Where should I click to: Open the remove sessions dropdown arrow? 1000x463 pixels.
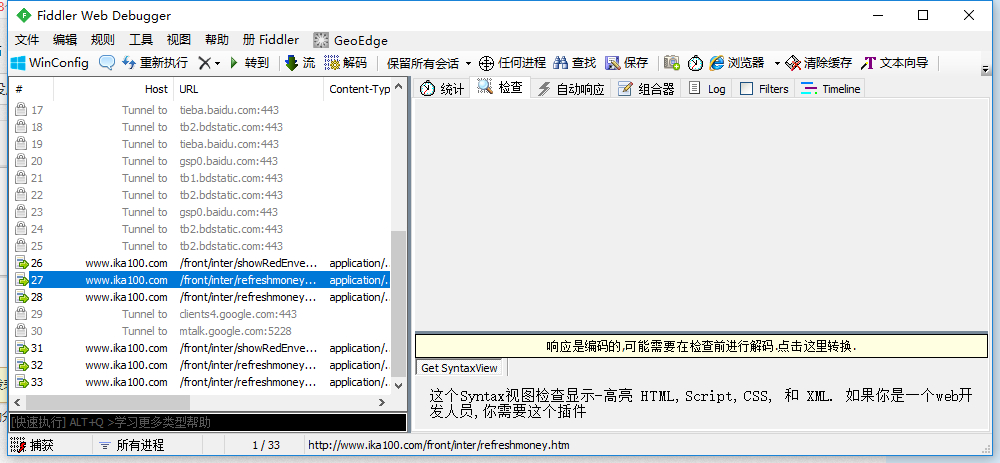point(217,63)
